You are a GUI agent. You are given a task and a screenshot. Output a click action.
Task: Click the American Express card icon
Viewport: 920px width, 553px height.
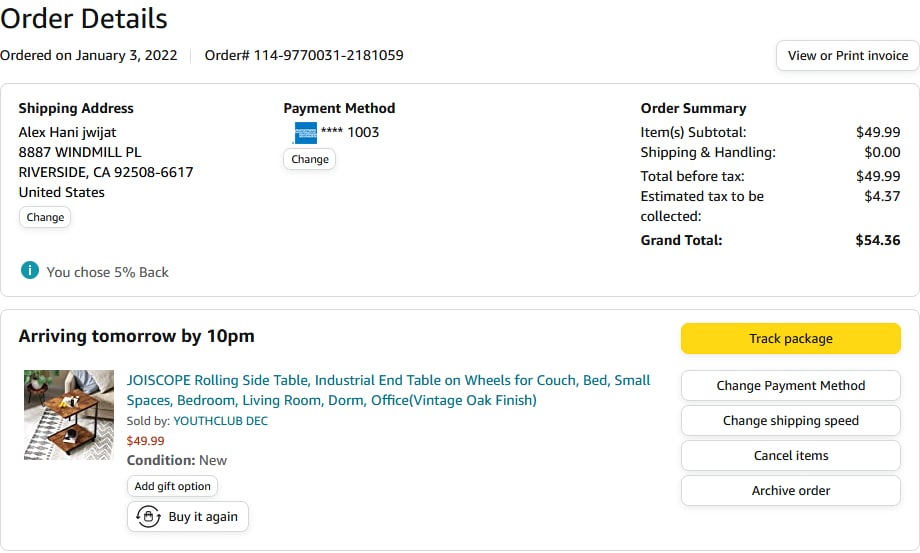305,132
